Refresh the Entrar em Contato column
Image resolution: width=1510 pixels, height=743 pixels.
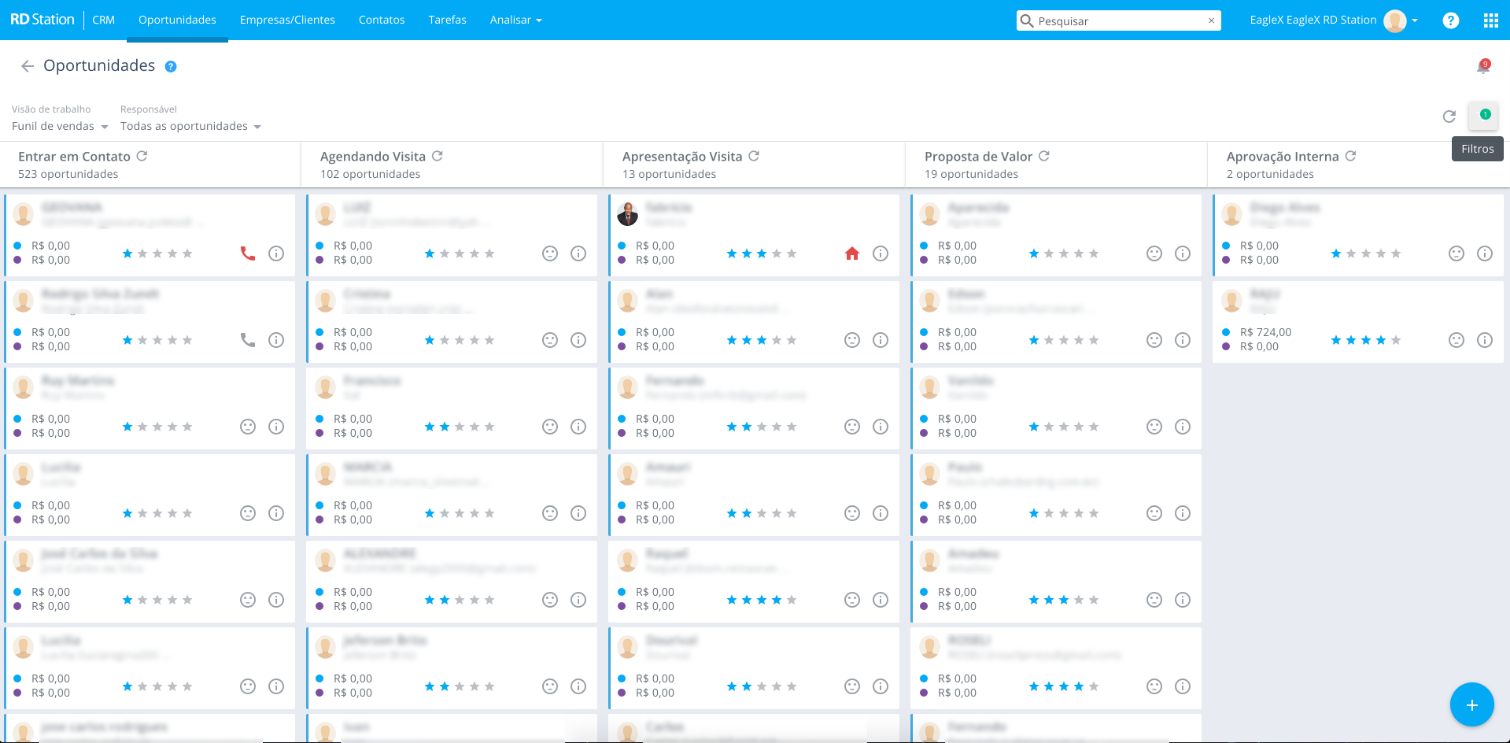[x=142, y=156]
